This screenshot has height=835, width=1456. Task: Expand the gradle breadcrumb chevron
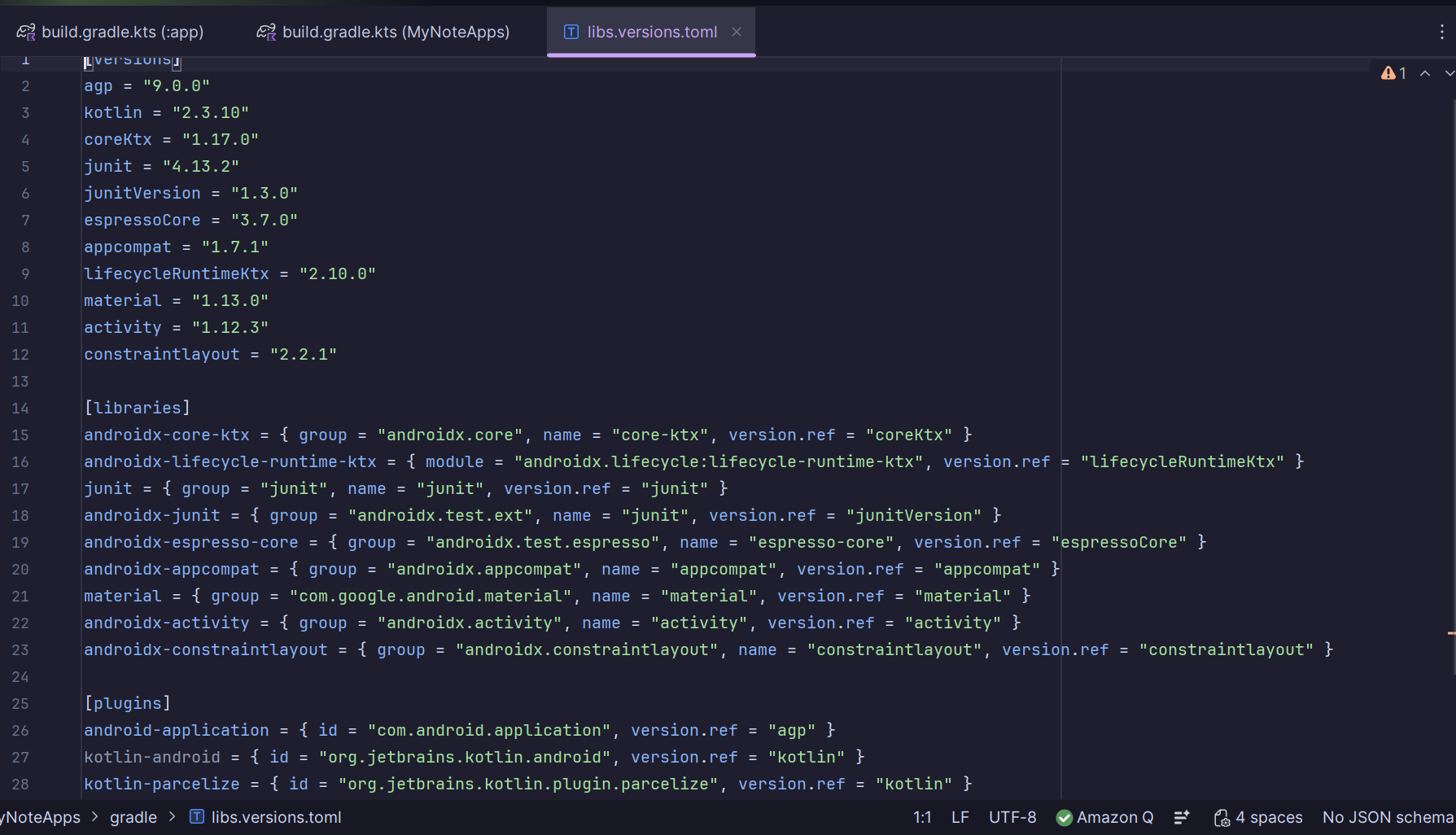click(x=172, y=817)
